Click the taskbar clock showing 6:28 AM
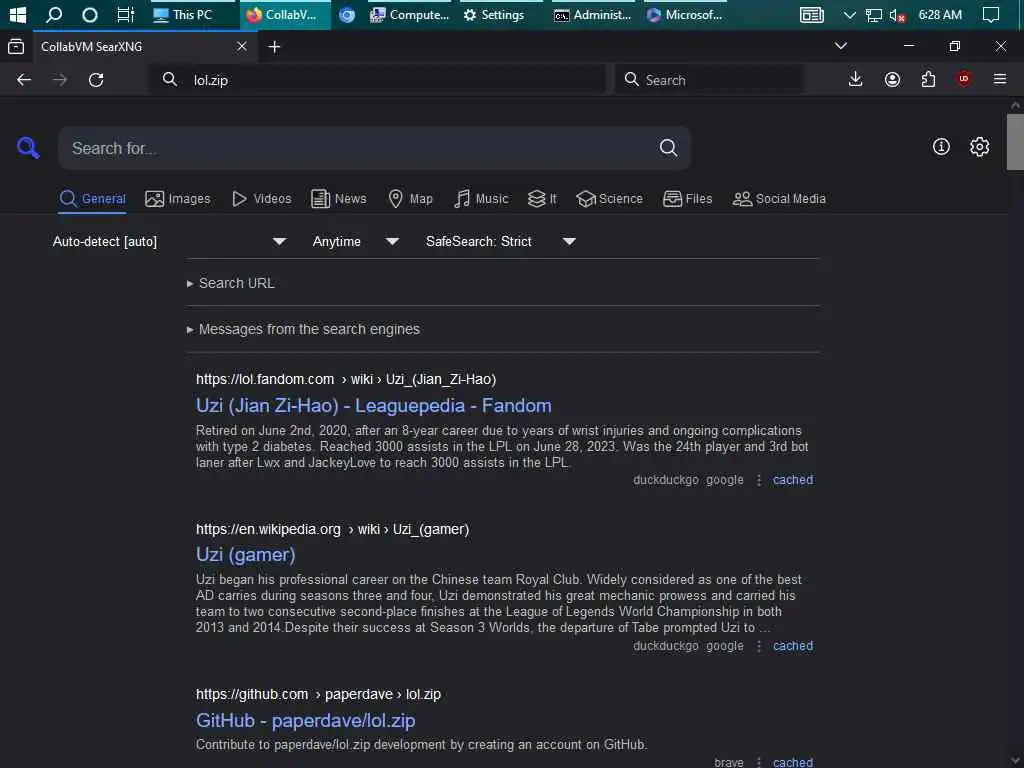1024x768 pixels. tap(940, 14)
